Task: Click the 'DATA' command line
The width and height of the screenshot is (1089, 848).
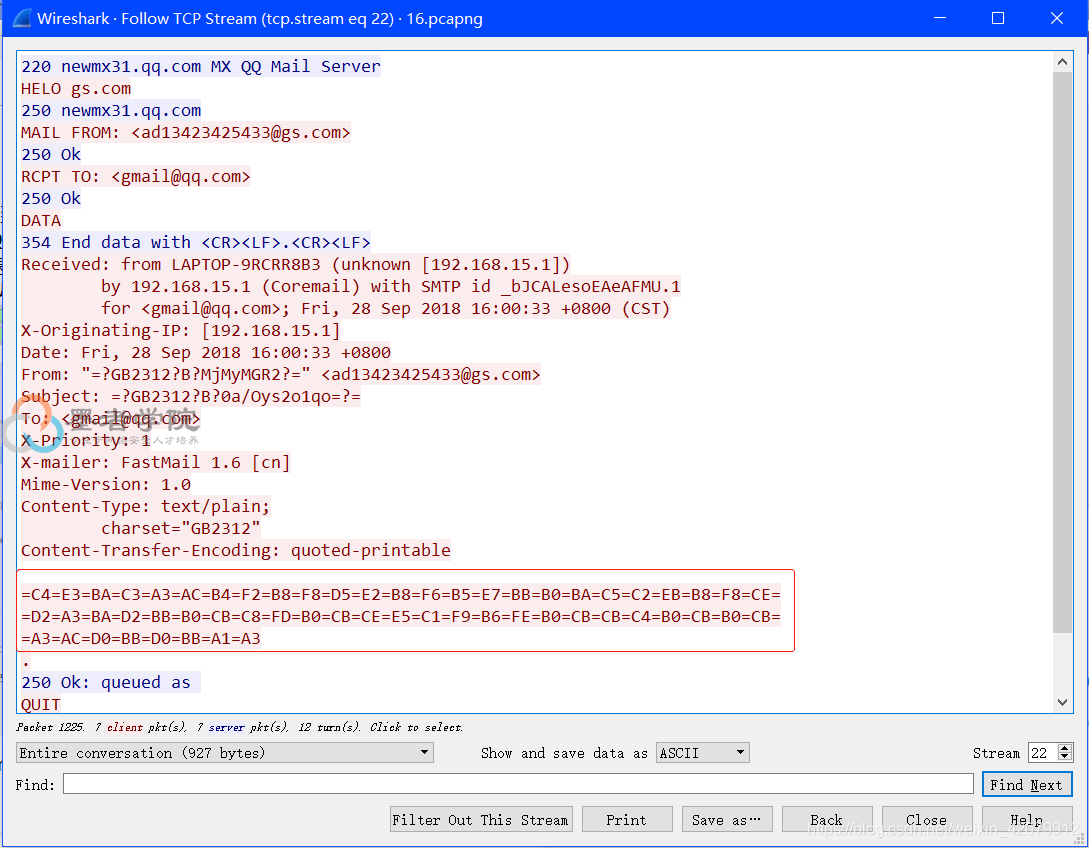Action: (x=41, y=220)
